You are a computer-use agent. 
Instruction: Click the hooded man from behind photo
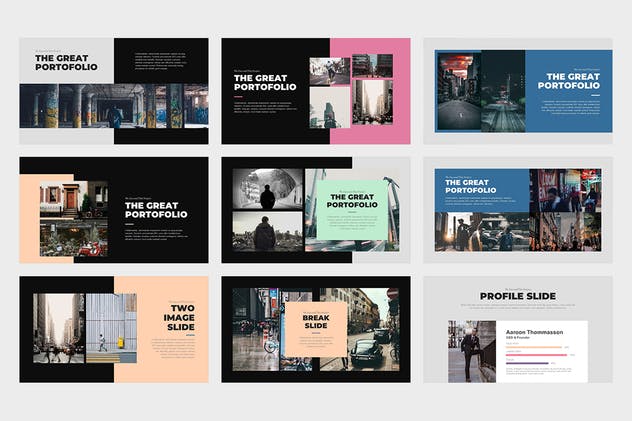pos(267,231)
